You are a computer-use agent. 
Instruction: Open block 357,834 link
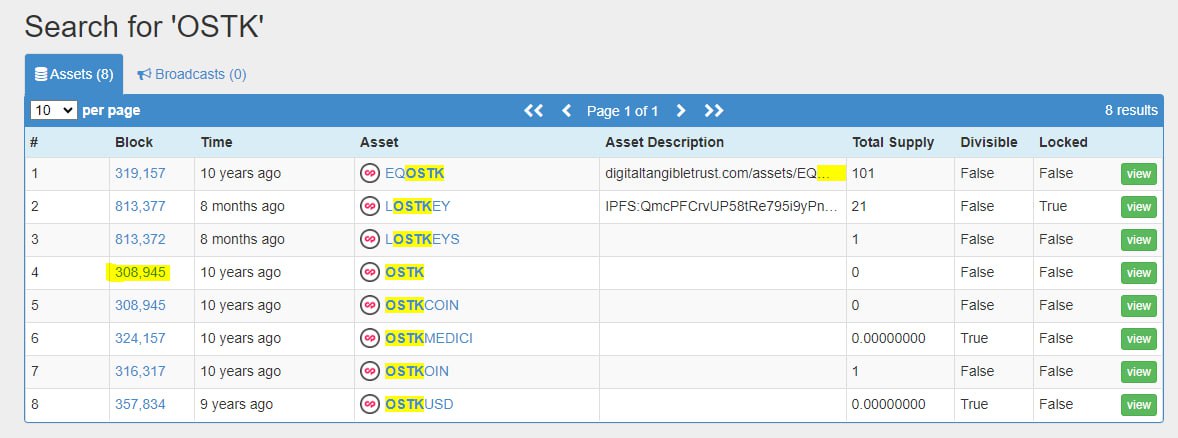coord(140,405)
